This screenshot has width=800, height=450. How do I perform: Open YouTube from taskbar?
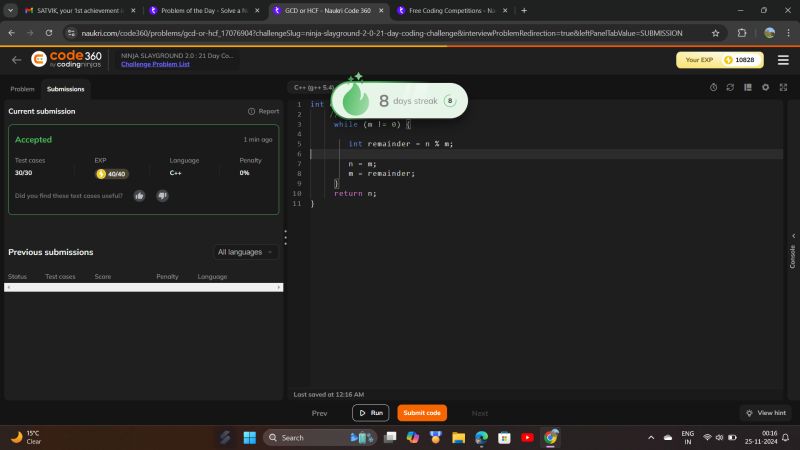(527, 437)
